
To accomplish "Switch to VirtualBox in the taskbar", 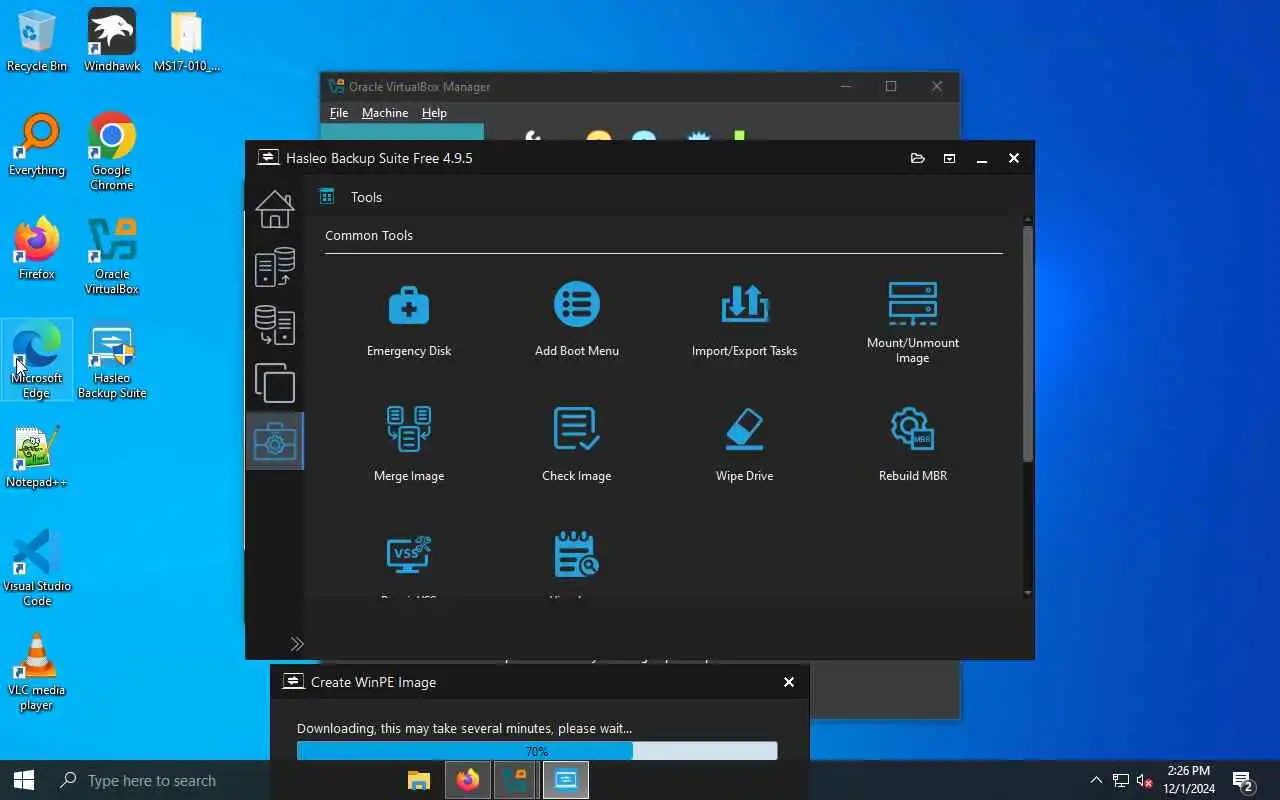I will pos(516,780).
